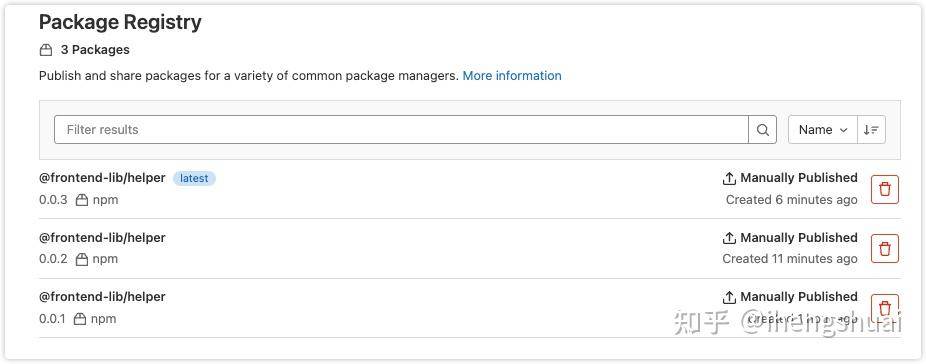The width and height of the screenshot is (926, 364).
Task: Click the npm package icon for version 0.0.2
Action: [x=82, y=259]
